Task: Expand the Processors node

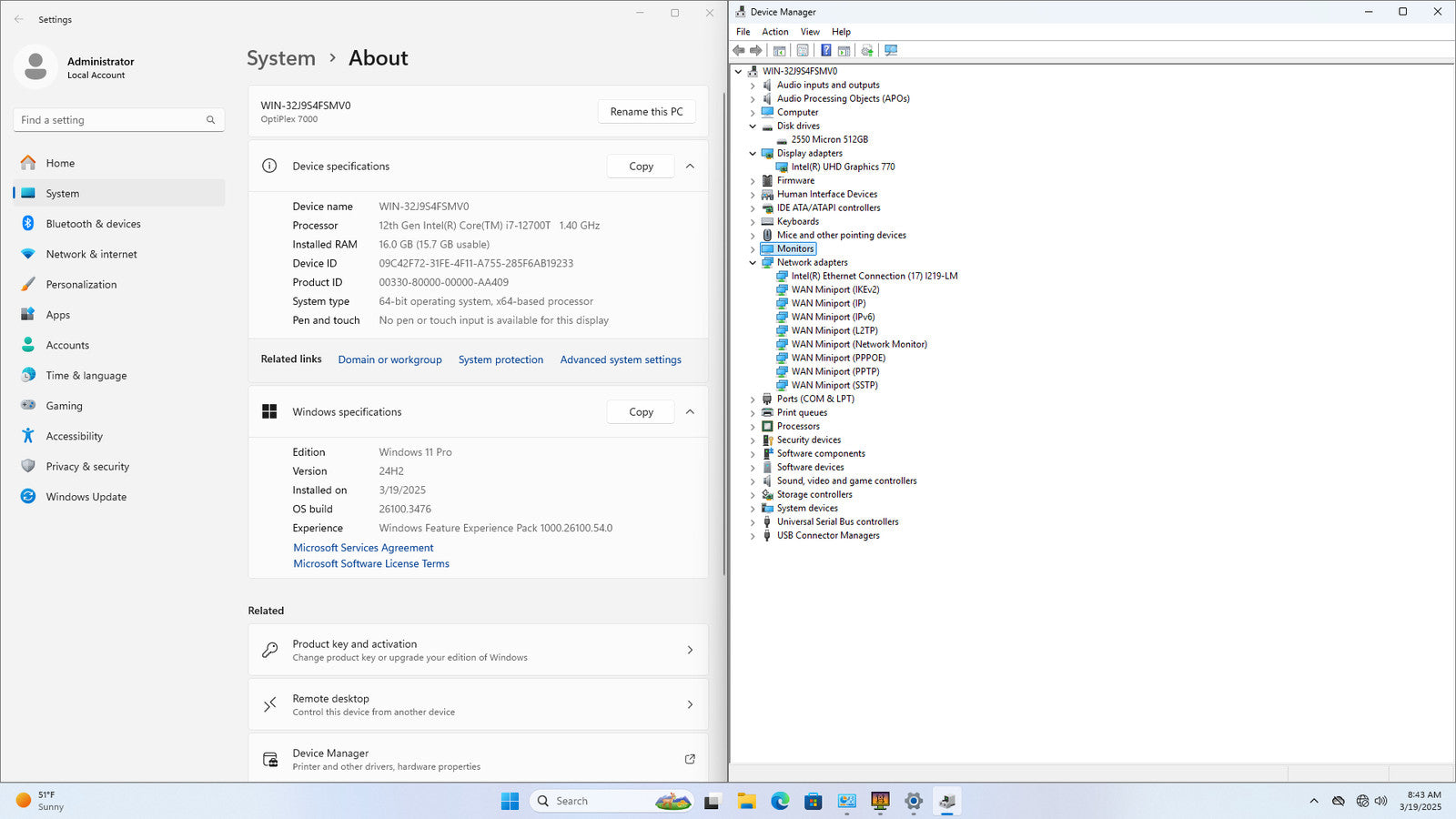Action: click(753, 427)
